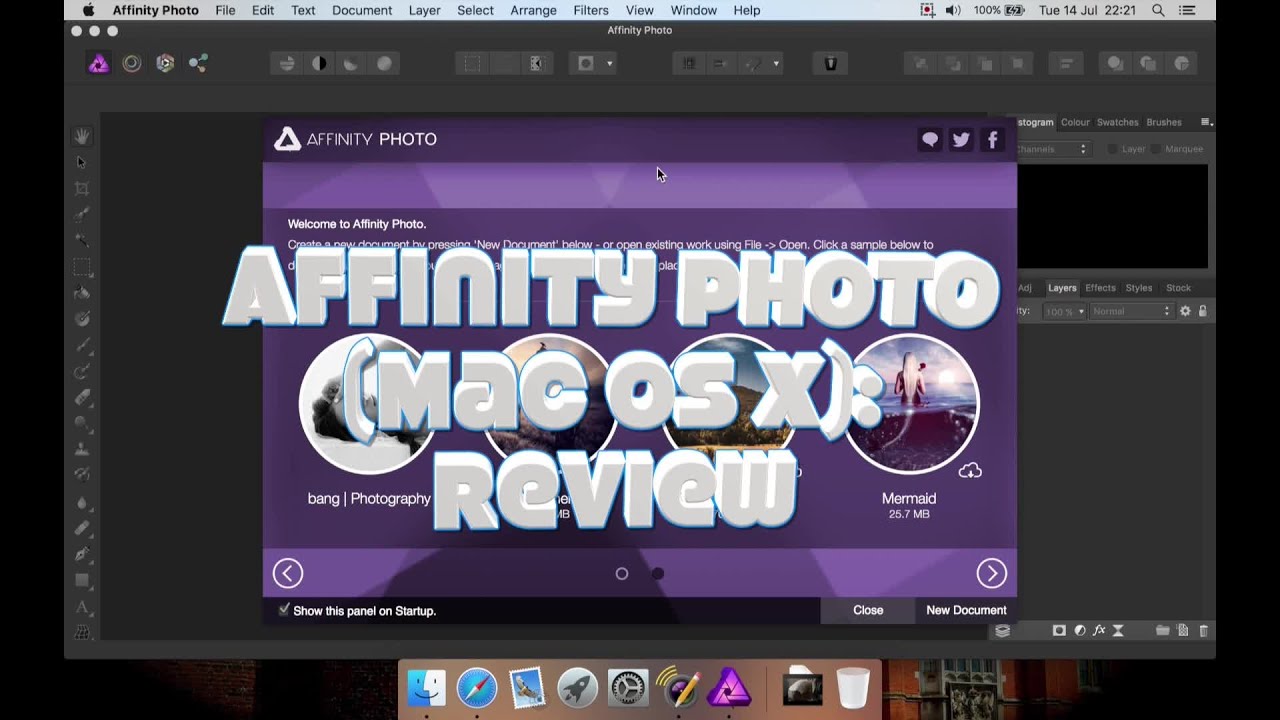Go to next samples page arrow
The width and height of the screenshot is (1280, 720).
(991, 573)
